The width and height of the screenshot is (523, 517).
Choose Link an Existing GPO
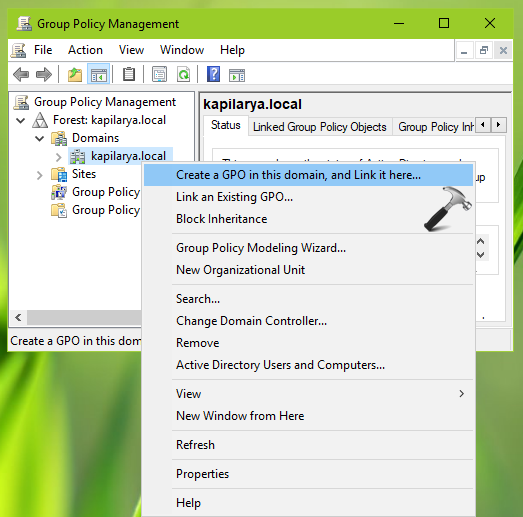pos(309,197)
